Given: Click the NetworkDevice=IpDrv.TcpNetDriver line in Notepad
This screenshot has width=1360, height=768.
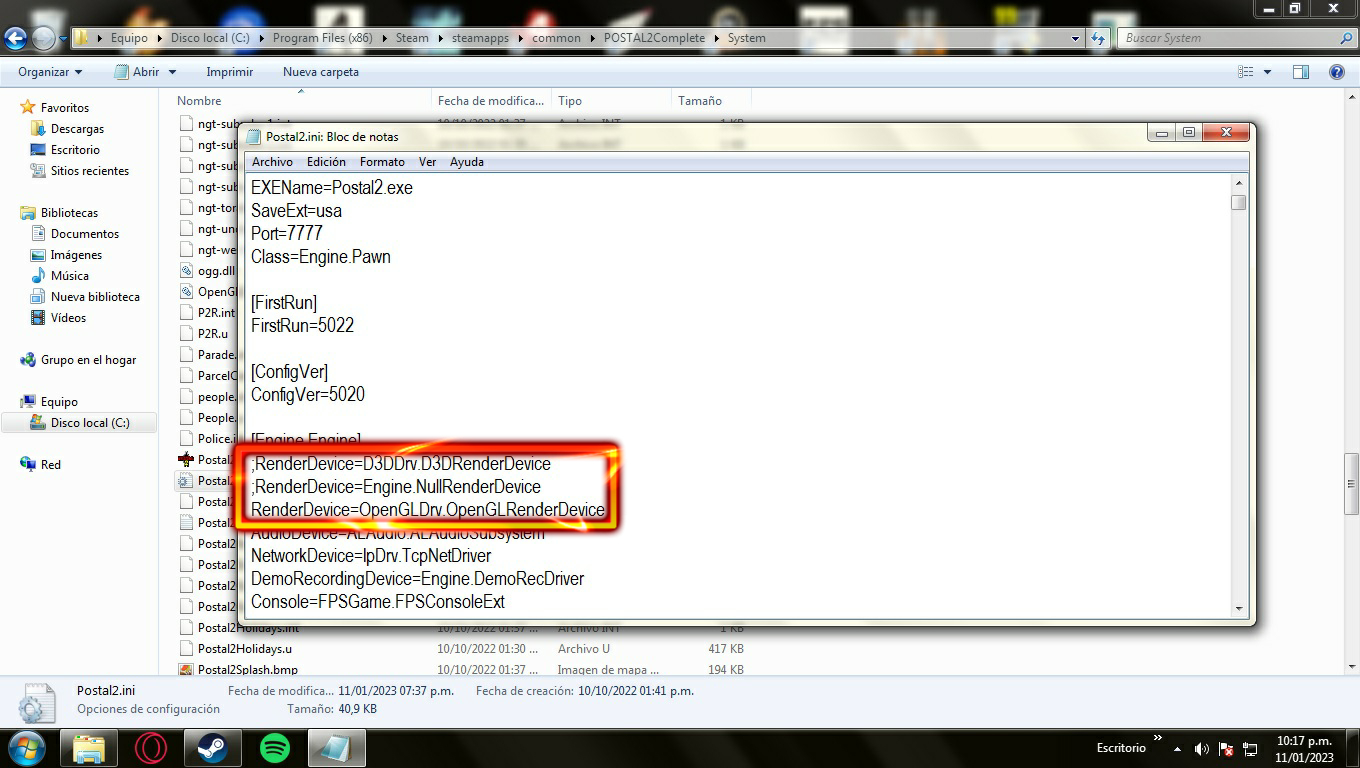Looking at the screenshot, I should click(x=371, y=556).
